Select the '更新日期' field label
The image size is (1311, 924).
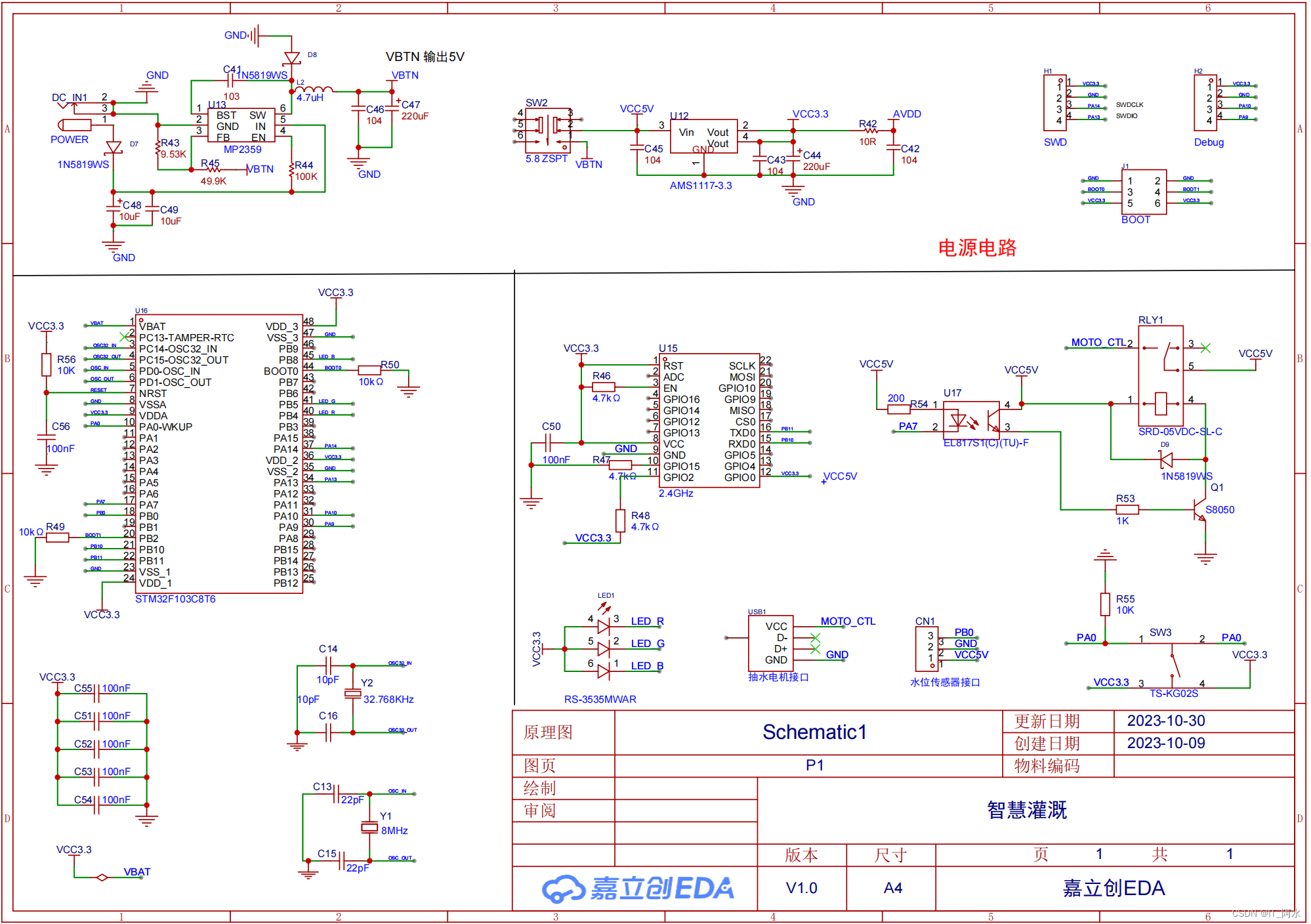(x=1047, y=721)
